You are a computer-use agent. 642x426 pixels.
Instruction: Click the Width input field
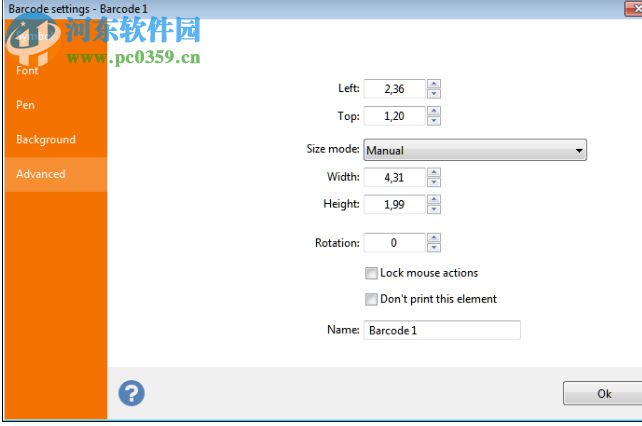click(x=395, y=177)
